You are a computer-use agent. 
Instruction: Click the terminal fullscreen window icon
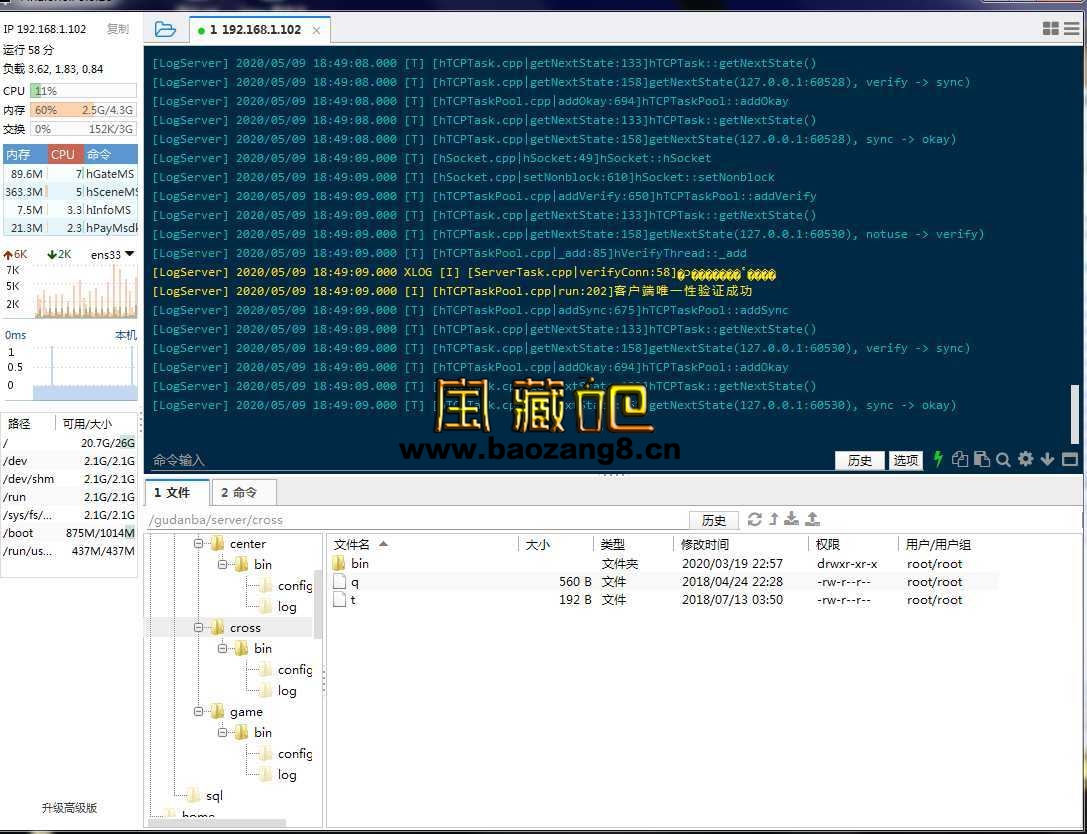(1070, 459)
